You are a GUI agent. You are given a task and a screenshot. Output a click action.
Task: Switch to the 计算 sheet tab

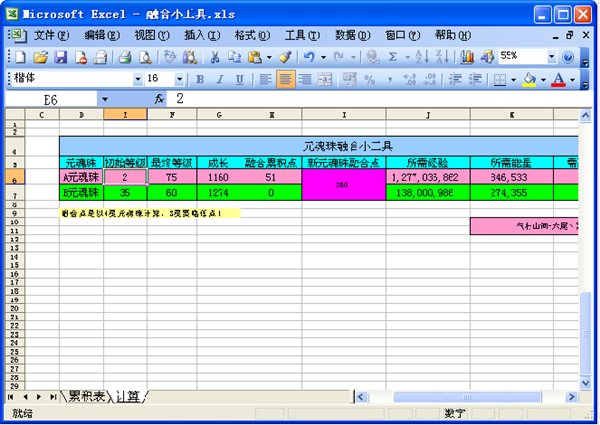[x=128, y=396]
